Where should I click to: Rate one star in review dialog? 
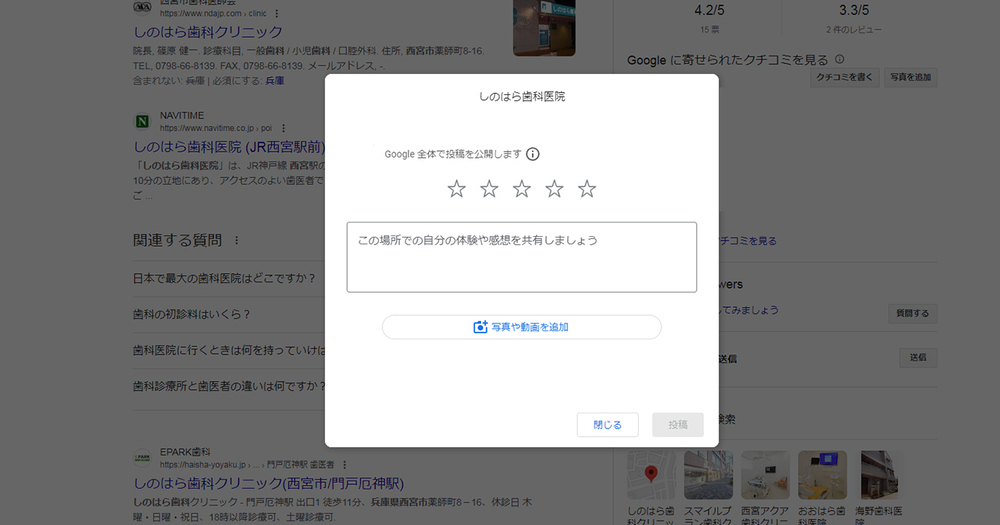[x=456, y=189]
